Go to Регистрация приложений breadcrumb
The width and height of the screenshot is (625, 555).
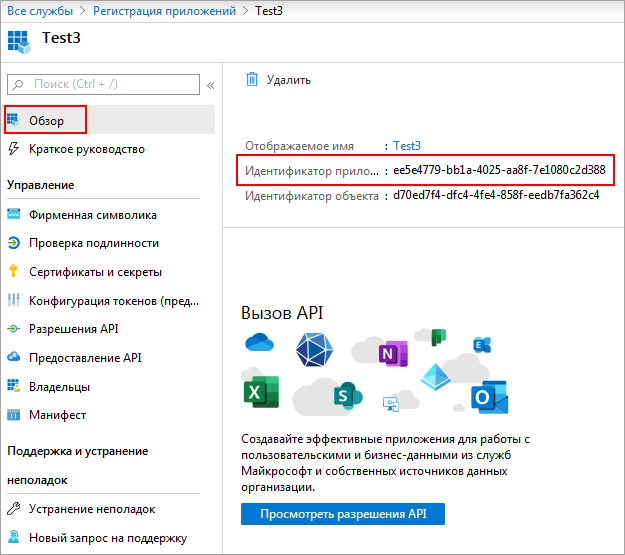click(x=164, y=11)
